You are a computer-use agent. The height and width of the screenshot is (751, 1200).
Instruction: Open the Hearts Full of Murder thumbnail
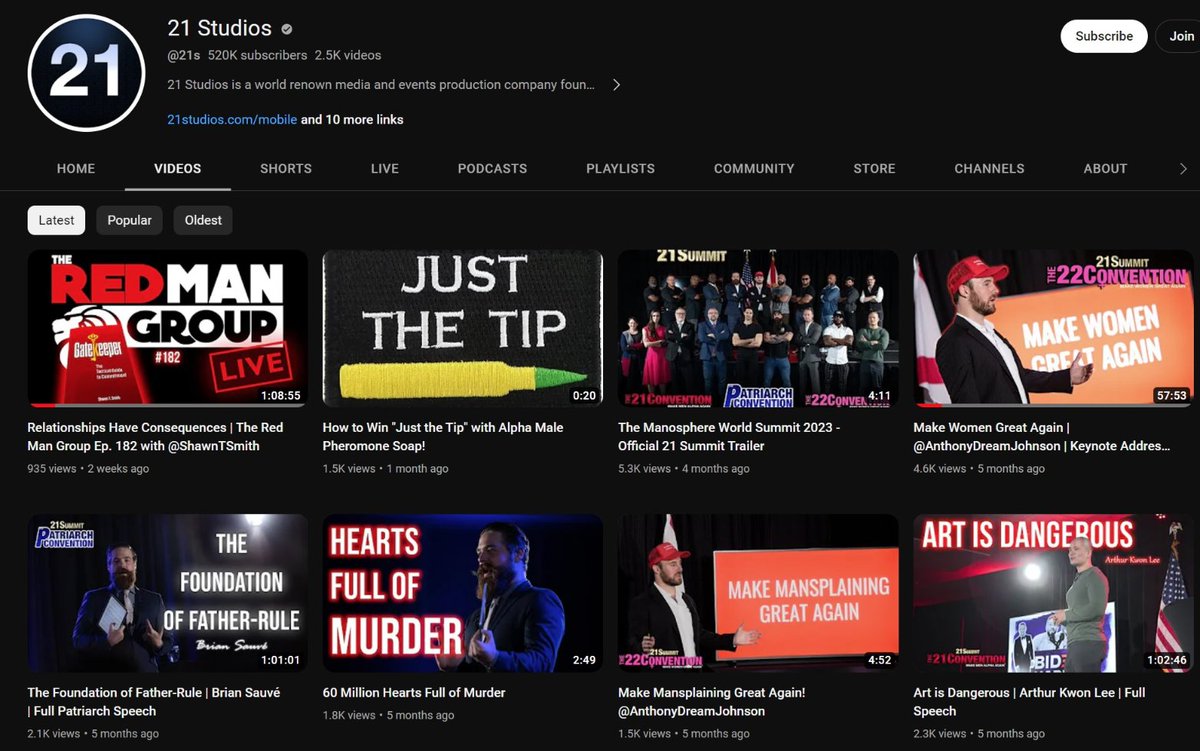click(x=463, y=593)
